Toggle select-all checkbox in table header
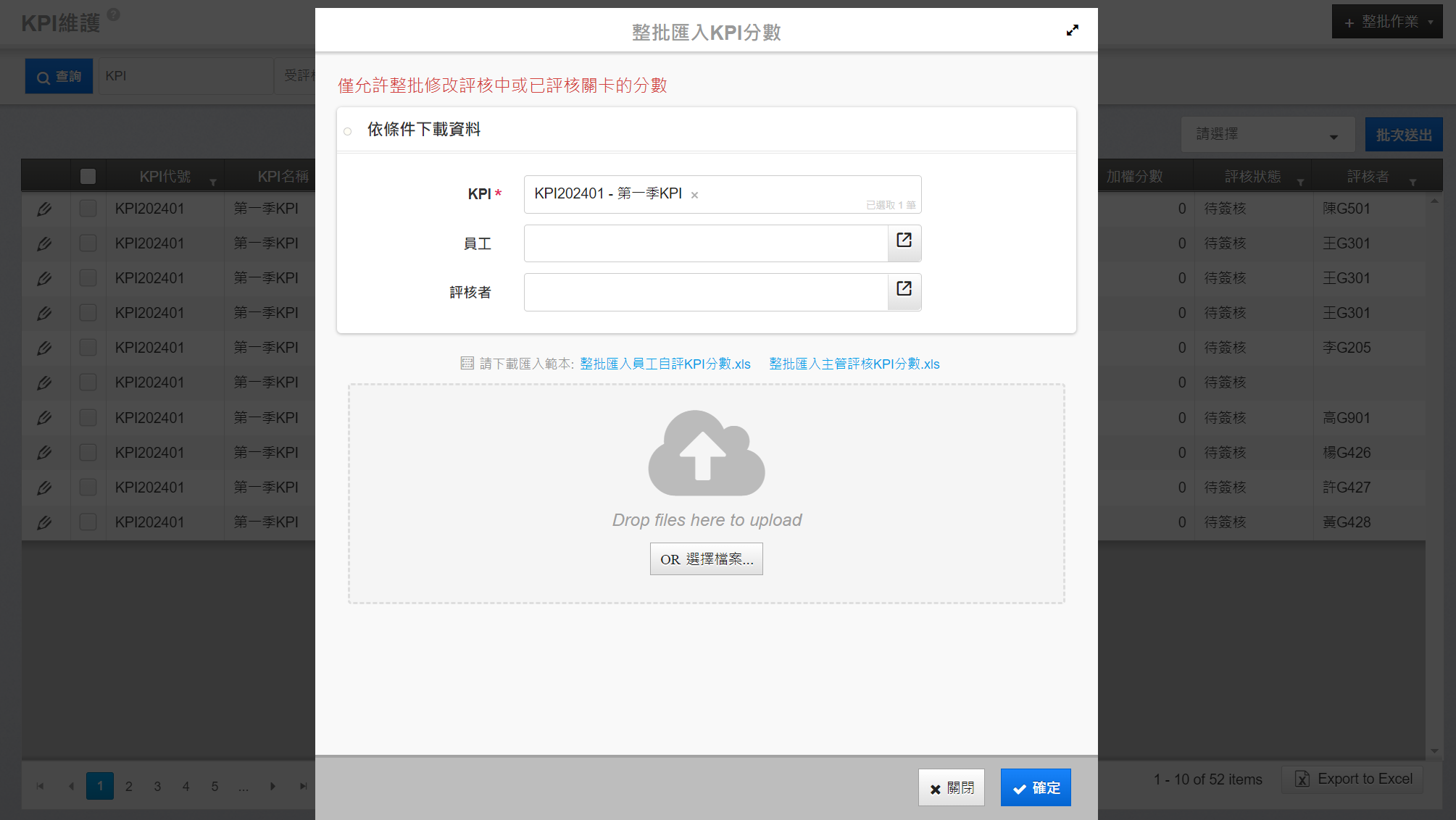This screenshot has width=1456, height=820. tap(88, 176)
